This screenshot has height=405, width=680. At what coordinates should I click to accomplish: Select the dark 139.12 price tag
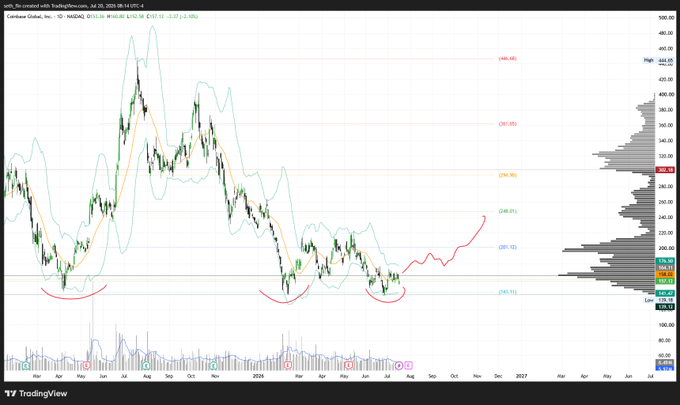point(665,307)
